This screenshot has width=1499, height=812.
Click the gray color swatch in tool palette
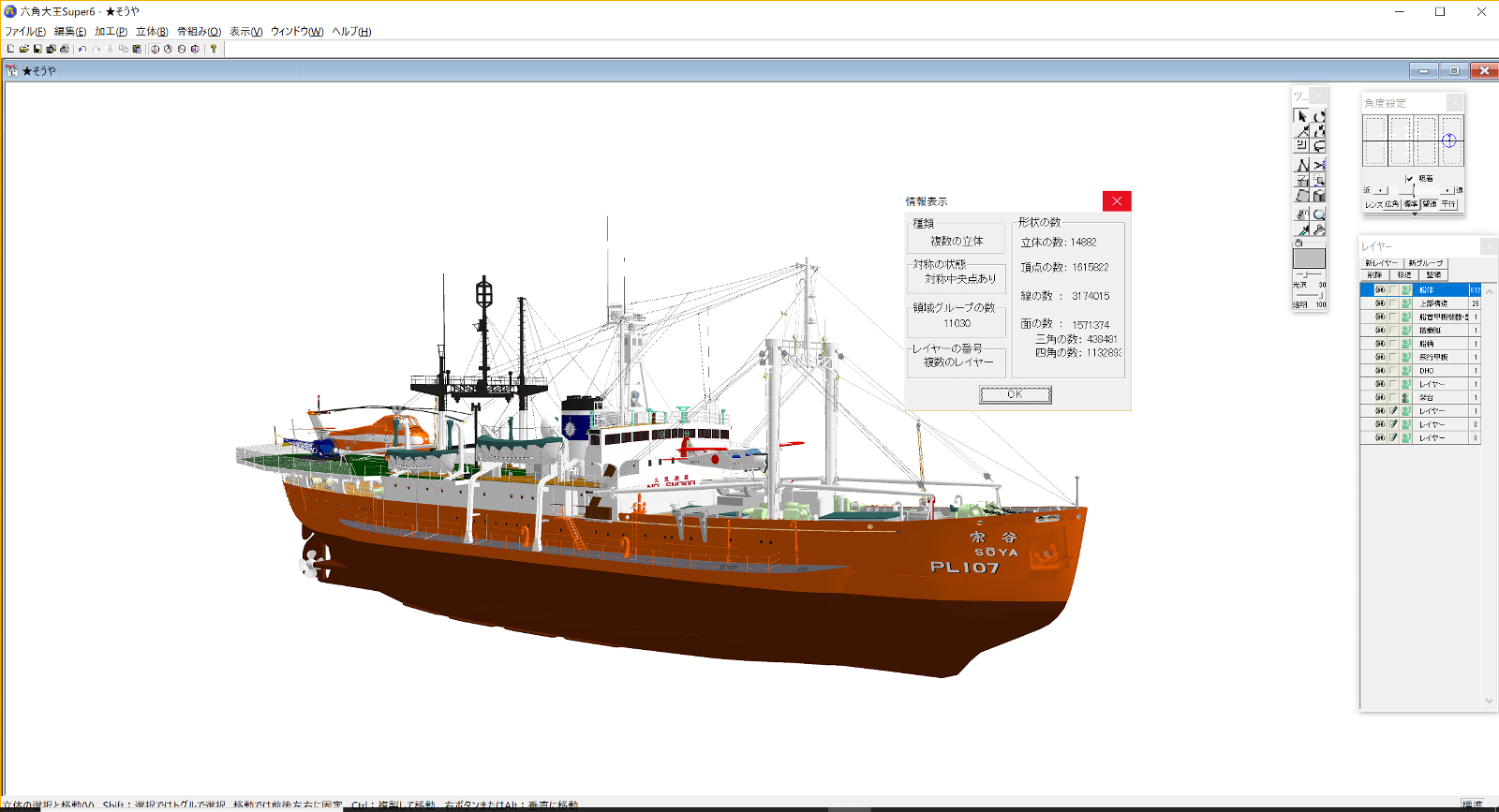point(1309,258)
